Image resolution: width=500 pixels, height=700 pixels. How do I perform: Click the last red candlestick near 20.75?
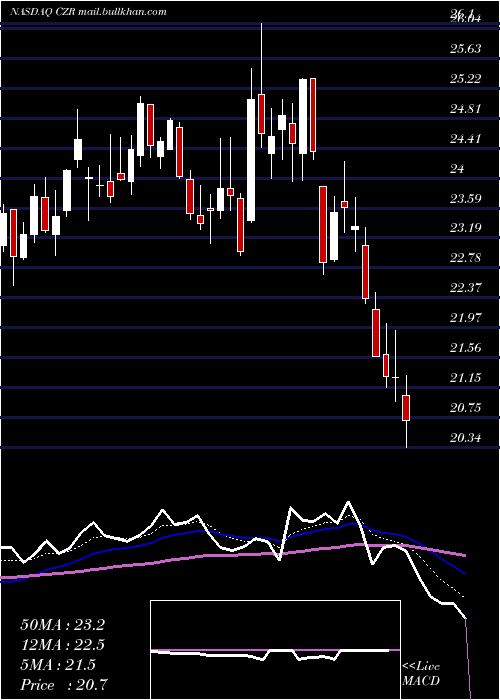tap(406, 408)
